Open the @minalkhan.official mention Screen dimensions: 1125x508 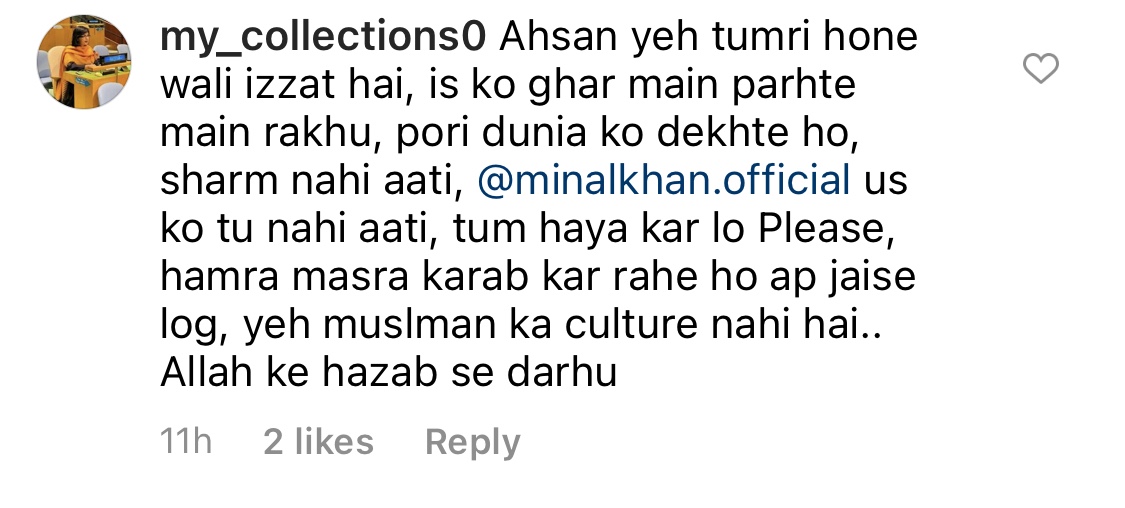[x=664, y=181]
